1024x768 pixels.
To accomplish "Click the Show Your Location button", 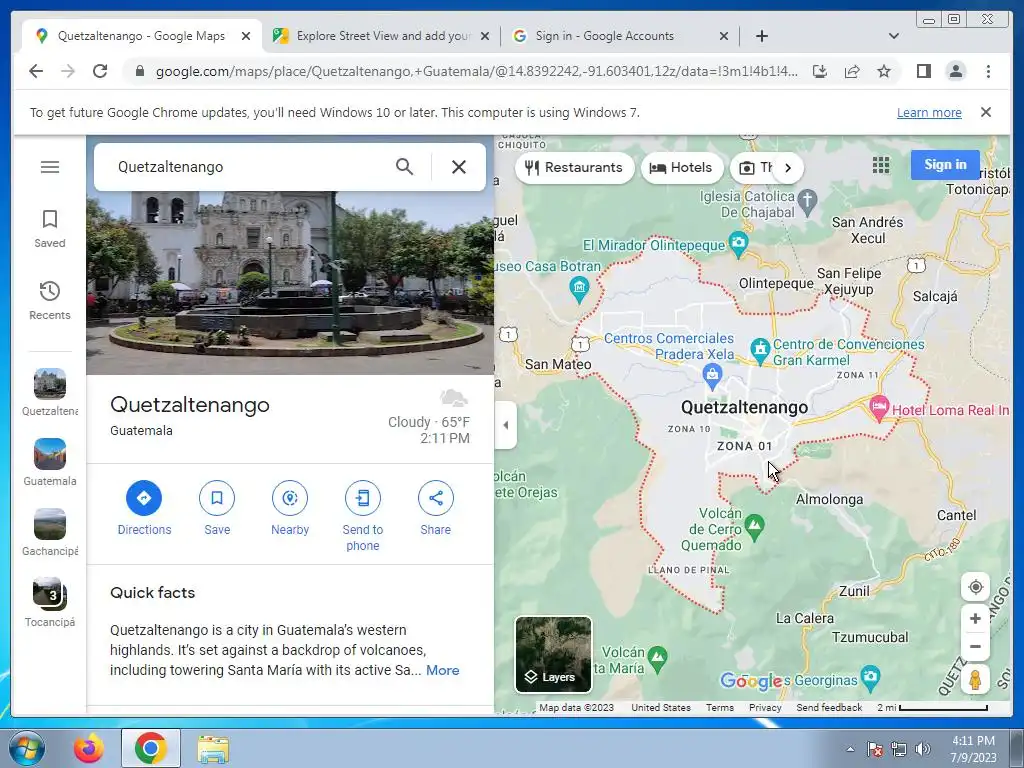I will [975, 587].
